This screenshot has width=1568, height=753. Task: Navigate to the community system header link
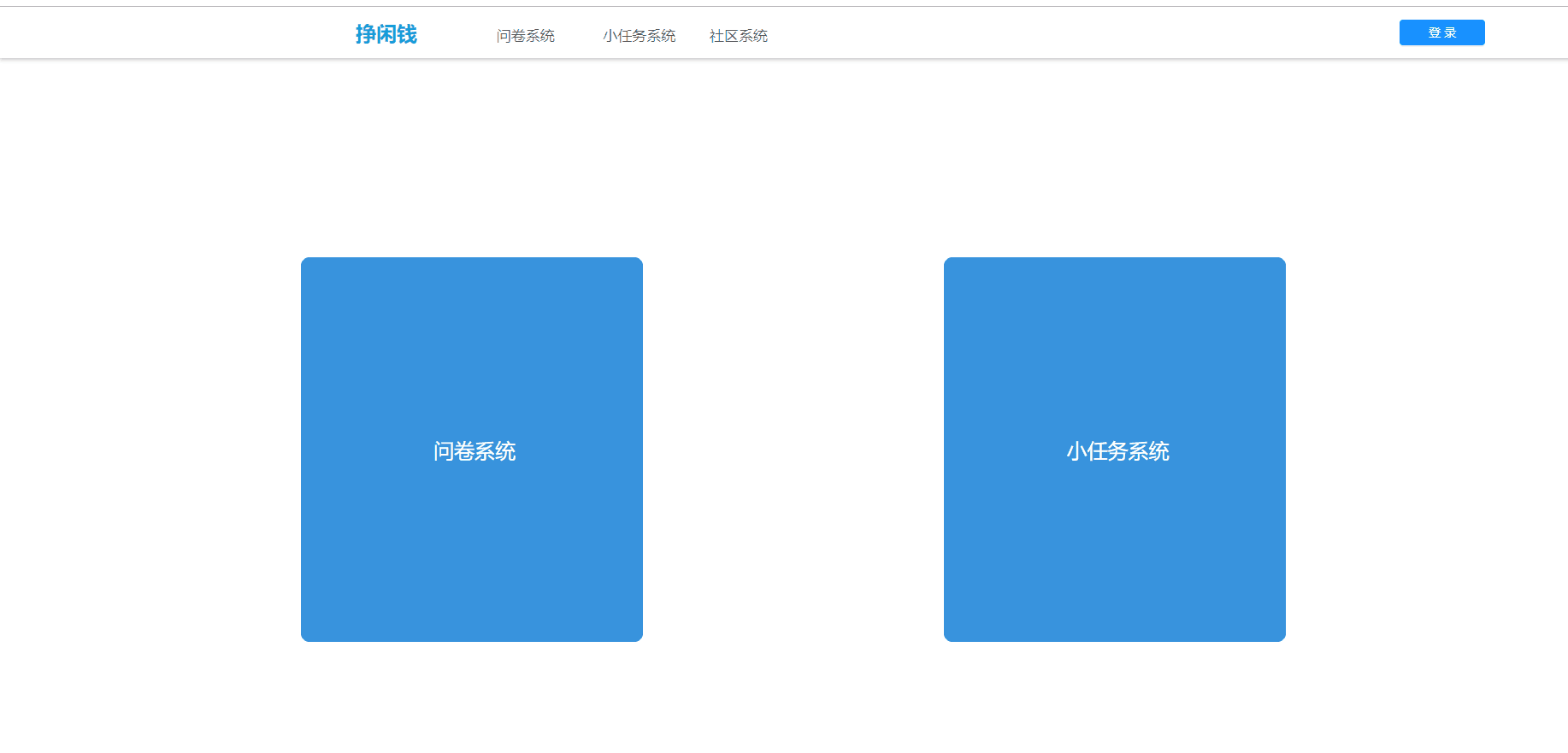point(738,36)
